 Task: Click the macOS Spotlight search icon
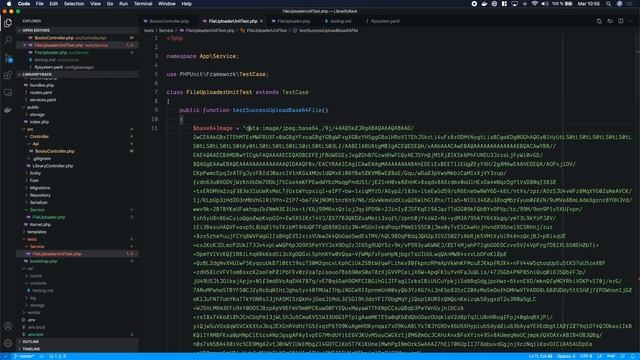(x=608, y=4)
